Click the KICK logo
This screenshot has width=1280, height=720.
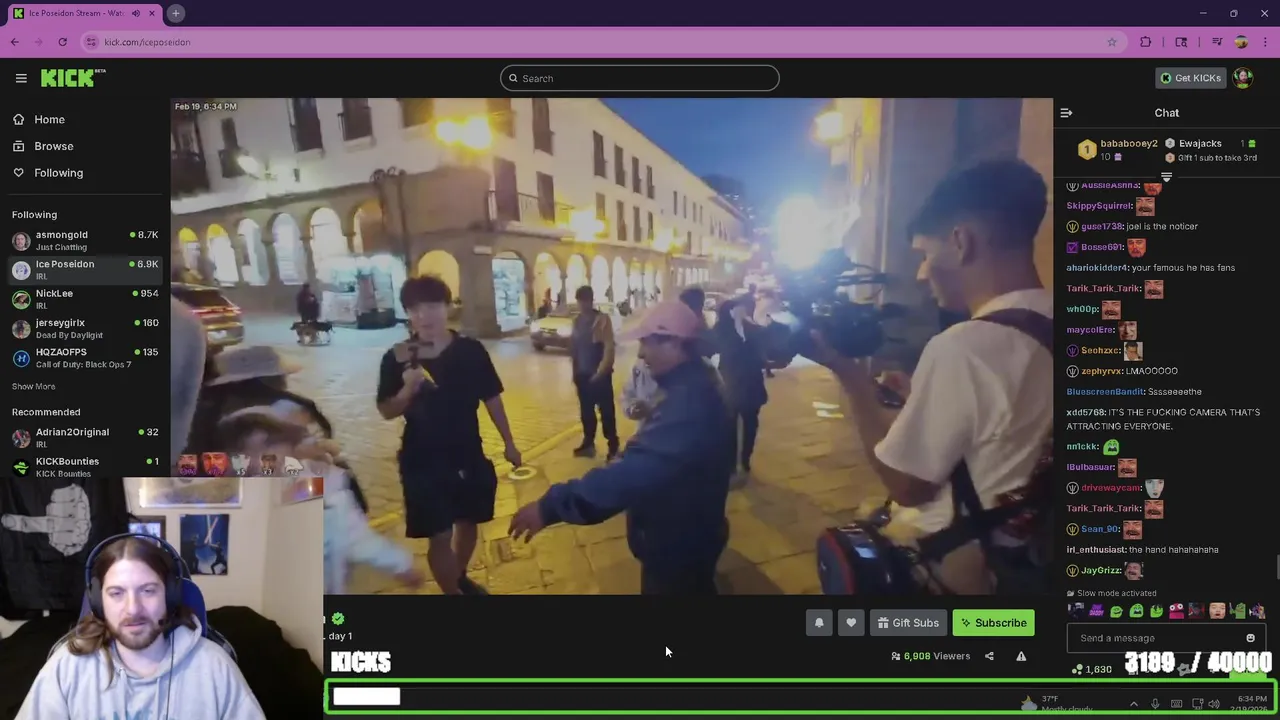pos(73,78)
